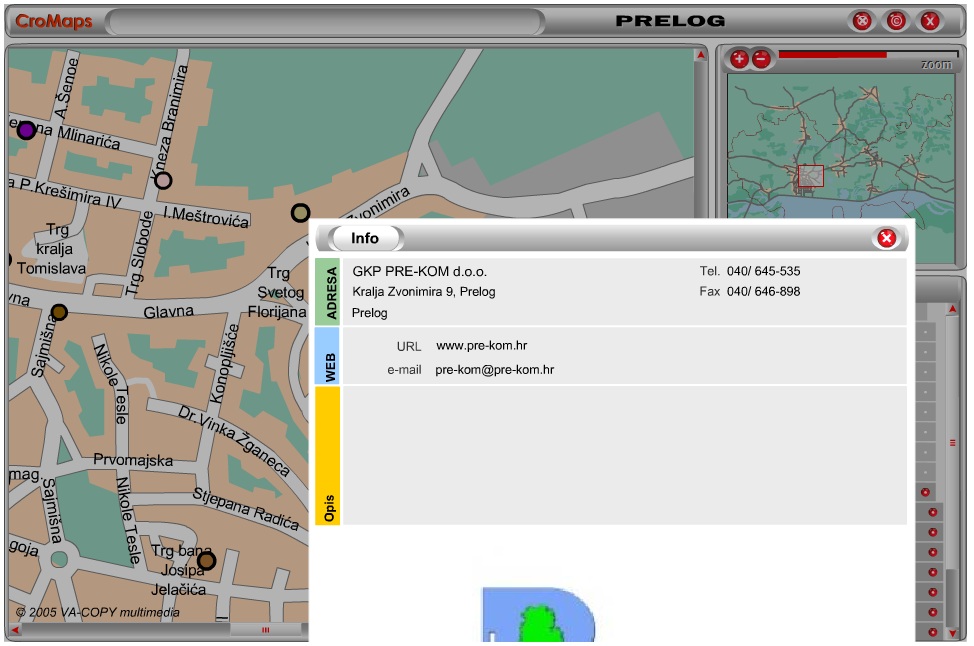
Task: Select the marker at Trg bana Jelačića
Action: pos(206,561)
